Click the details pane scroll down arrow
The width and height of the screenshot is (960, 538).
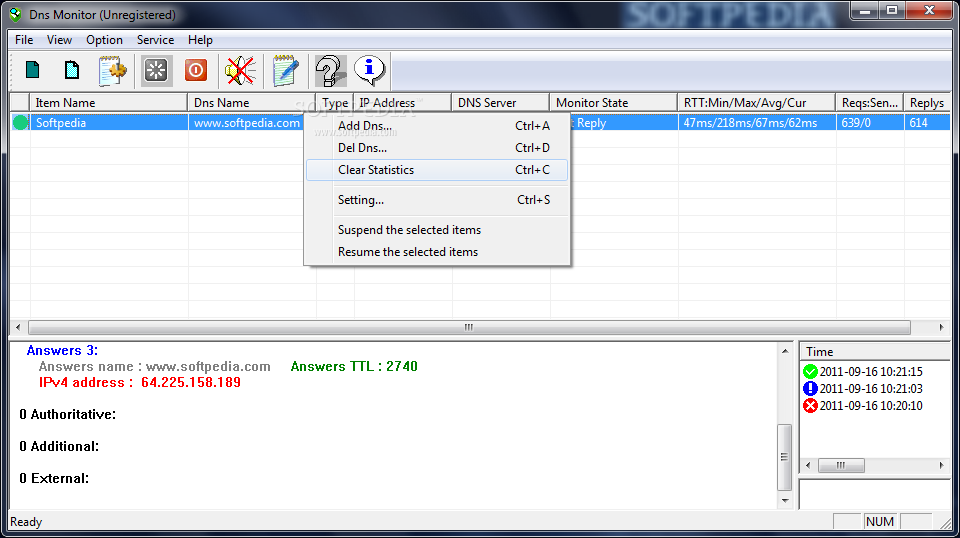tap(785, 501)
